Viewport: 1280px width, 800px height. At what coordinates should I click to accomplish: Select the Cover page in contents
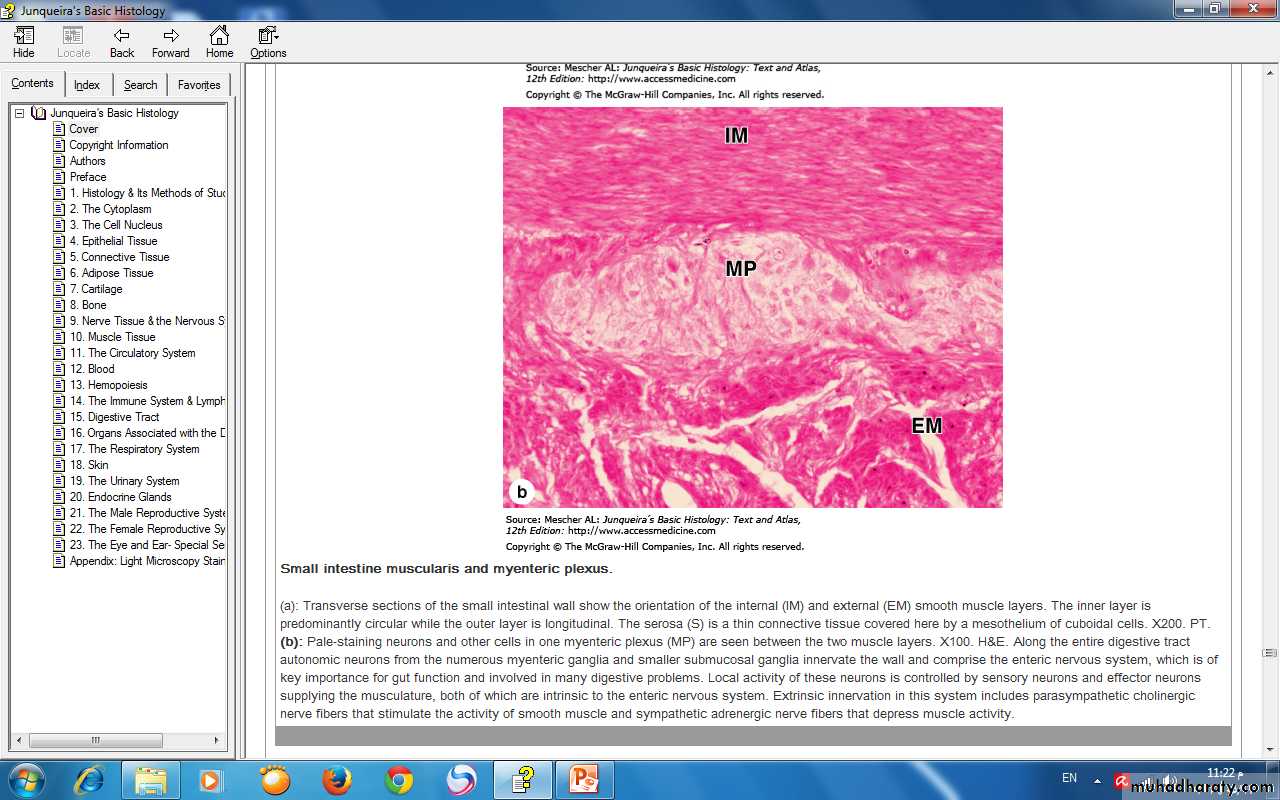[x=83, y=129]
